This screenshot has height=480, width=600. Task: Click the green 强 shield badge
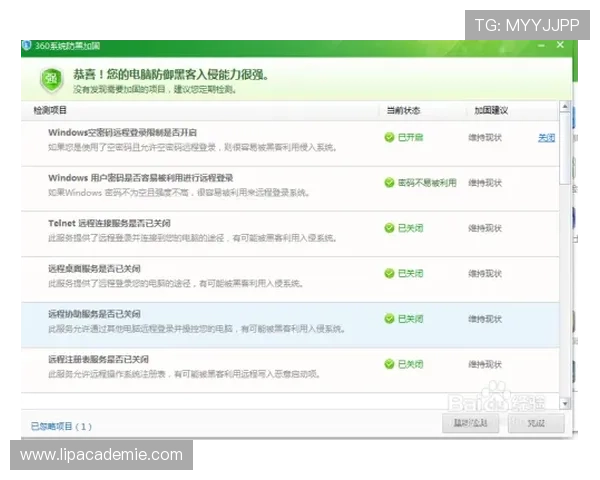coord(52,80)
